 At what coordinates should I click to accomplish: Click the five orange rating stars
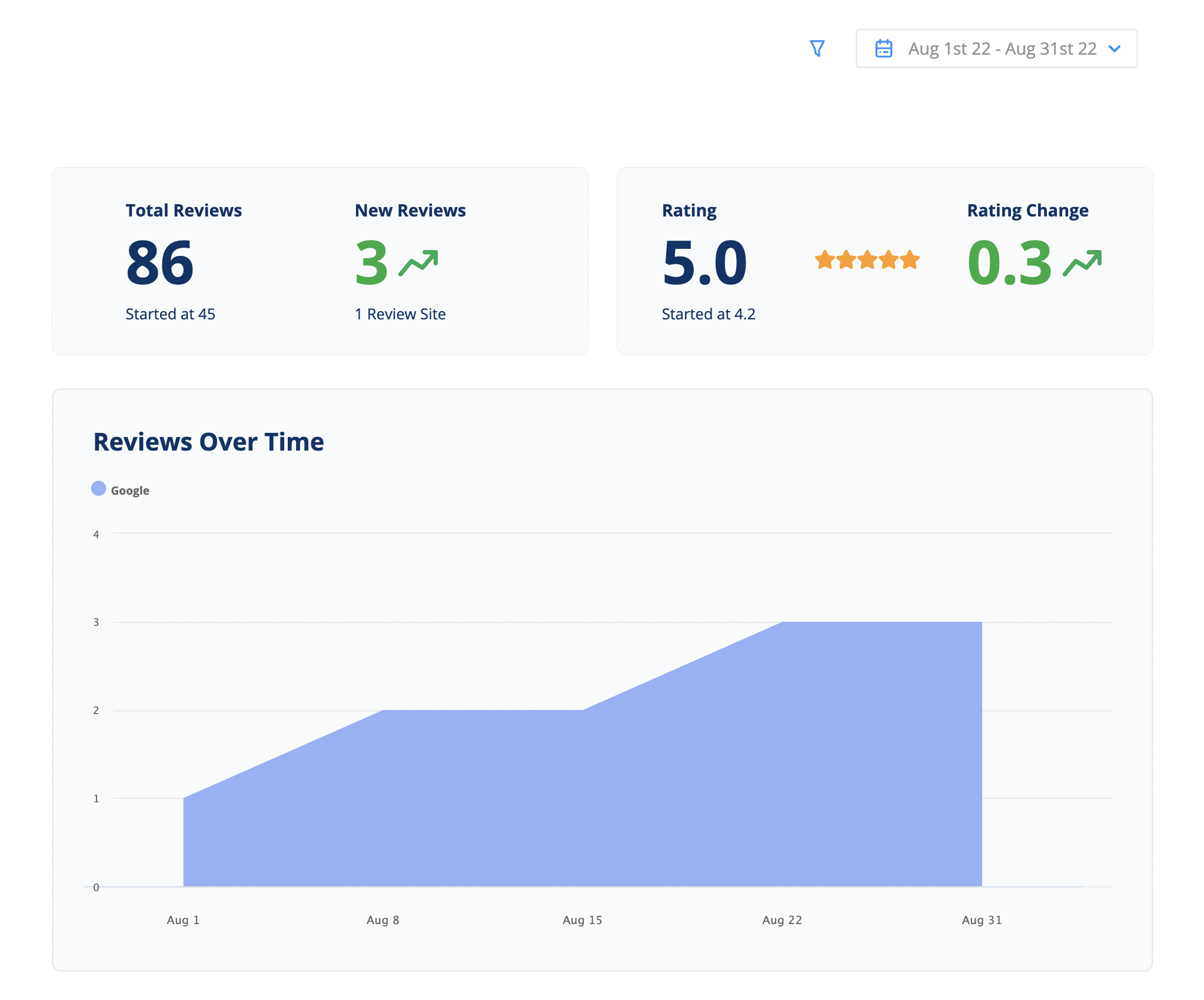[867, 259]
